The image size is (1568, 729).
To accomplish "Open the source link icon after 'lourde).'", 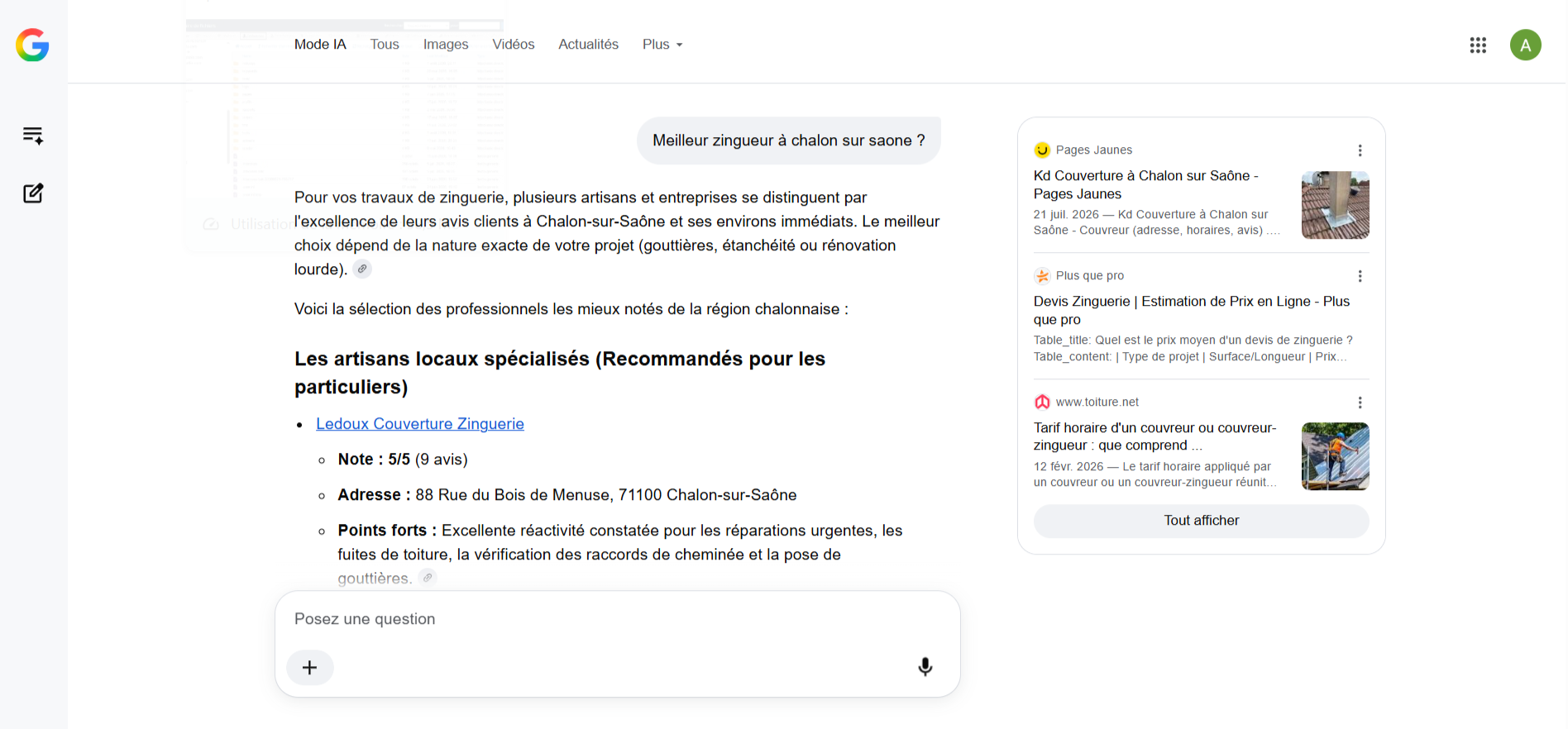I will tap(362, 269).
